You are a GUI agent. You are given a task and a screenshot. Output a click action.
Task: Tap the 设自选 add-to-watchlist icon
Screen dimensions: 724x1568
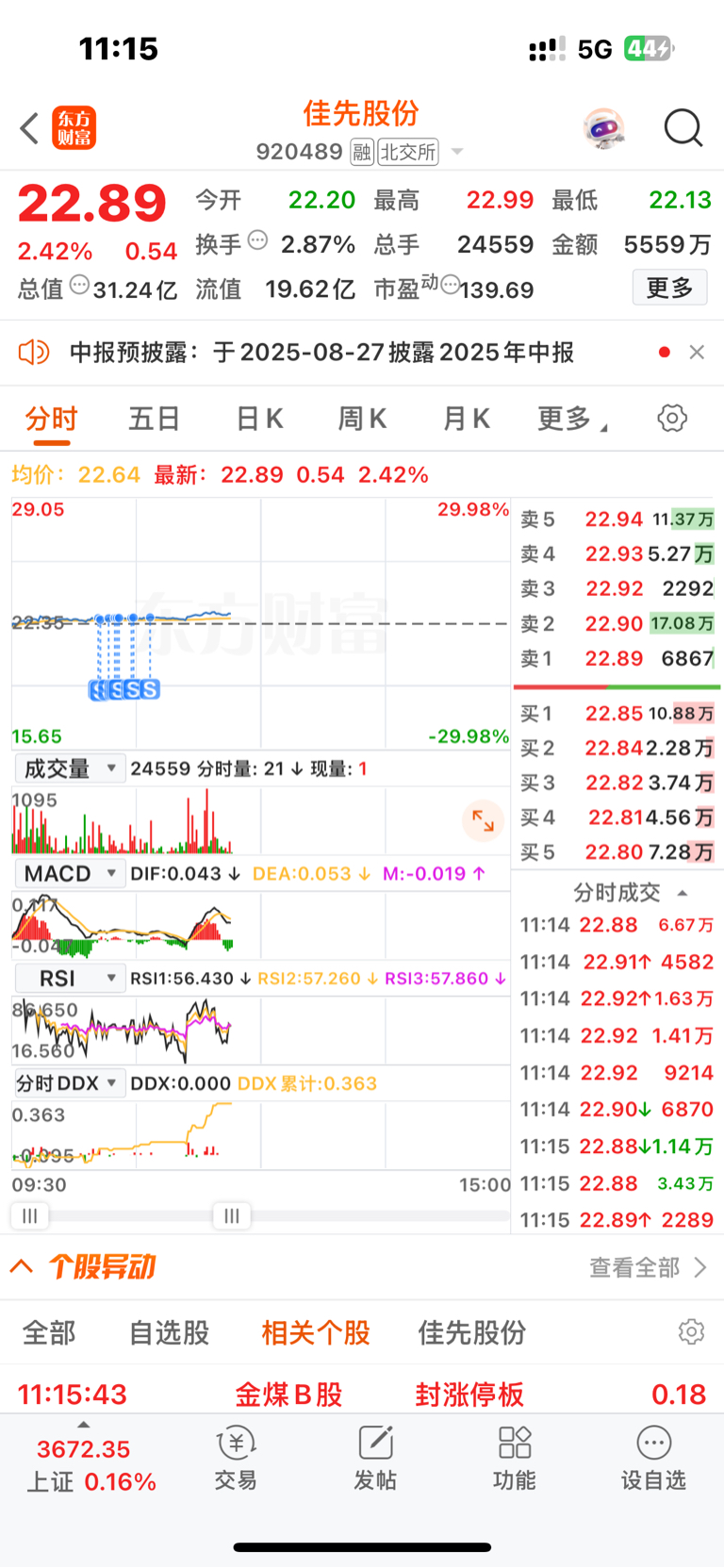[653, 1458]
